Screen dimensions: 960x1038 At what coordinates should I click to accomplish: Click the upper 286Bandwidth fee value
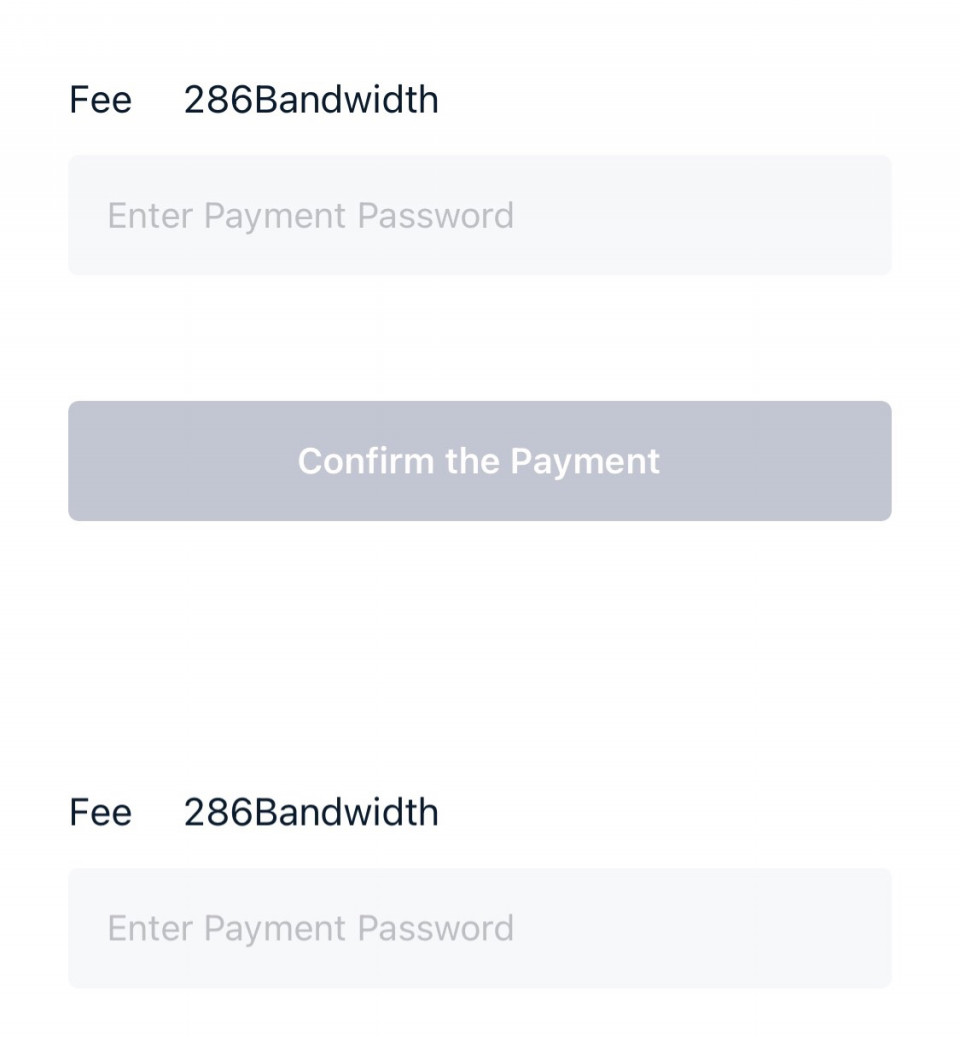point(311,100)
